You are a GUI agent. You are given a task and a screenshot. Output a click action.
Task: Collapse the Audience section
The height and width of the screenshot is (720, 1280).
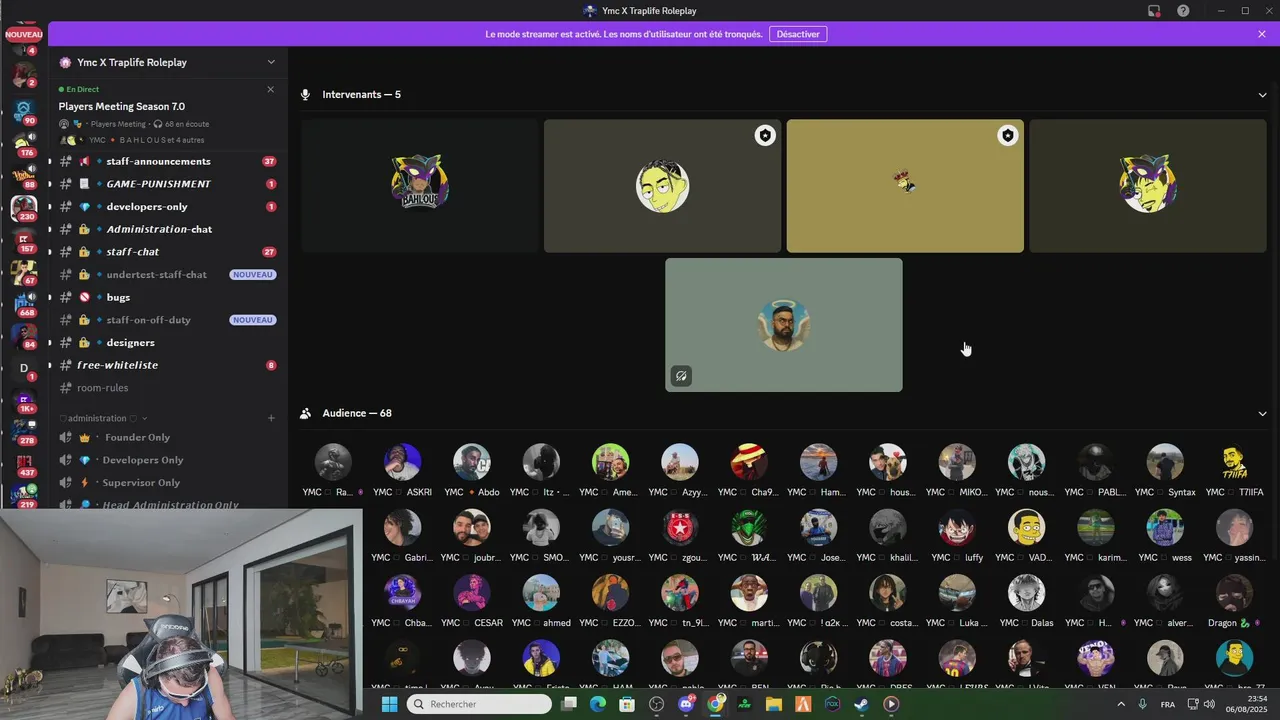(x=1262, y=413)
